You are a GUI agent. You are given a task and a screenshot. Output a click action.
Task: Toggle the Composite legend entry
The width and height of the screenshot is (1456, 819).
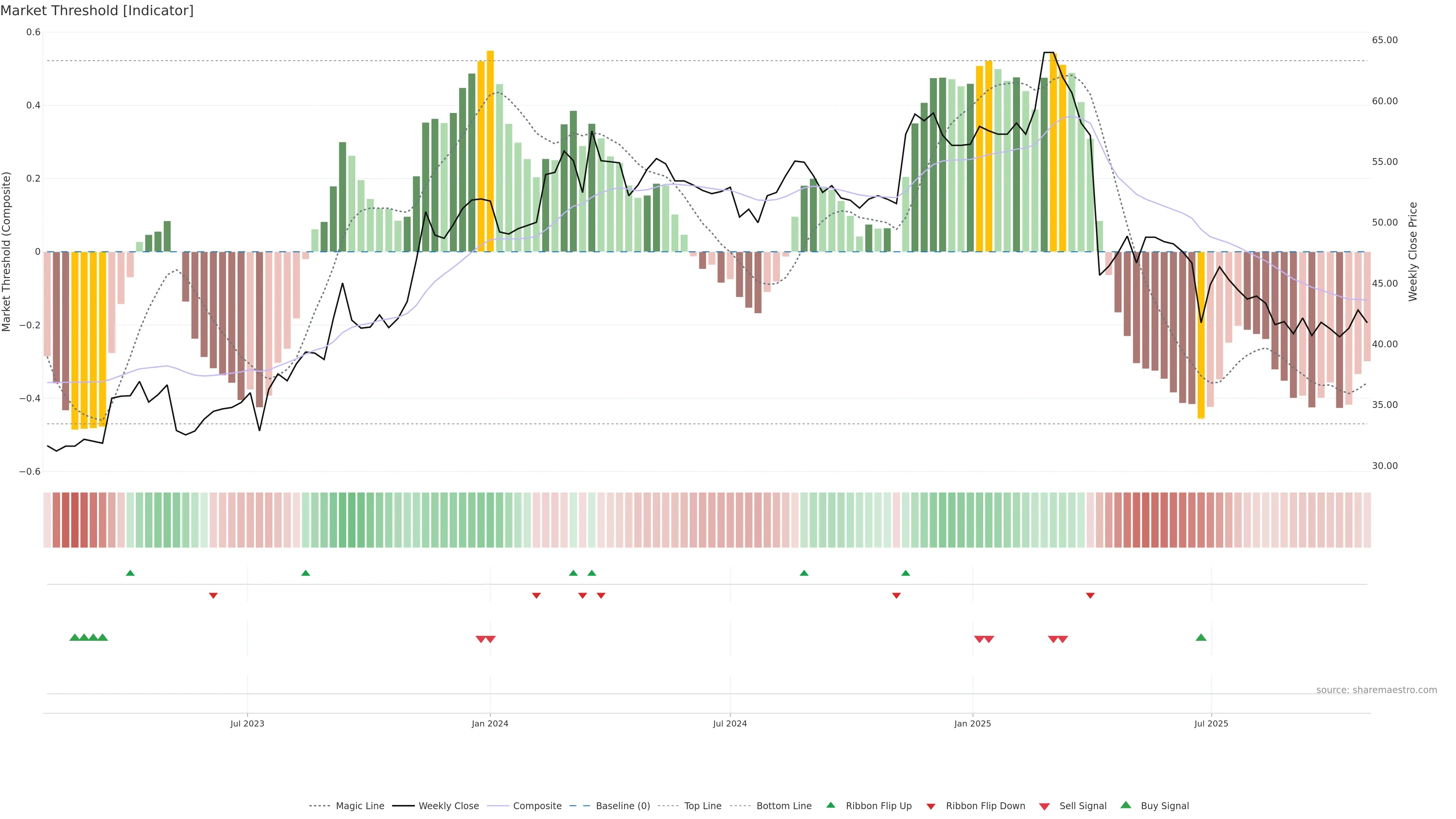pos(537,806)
